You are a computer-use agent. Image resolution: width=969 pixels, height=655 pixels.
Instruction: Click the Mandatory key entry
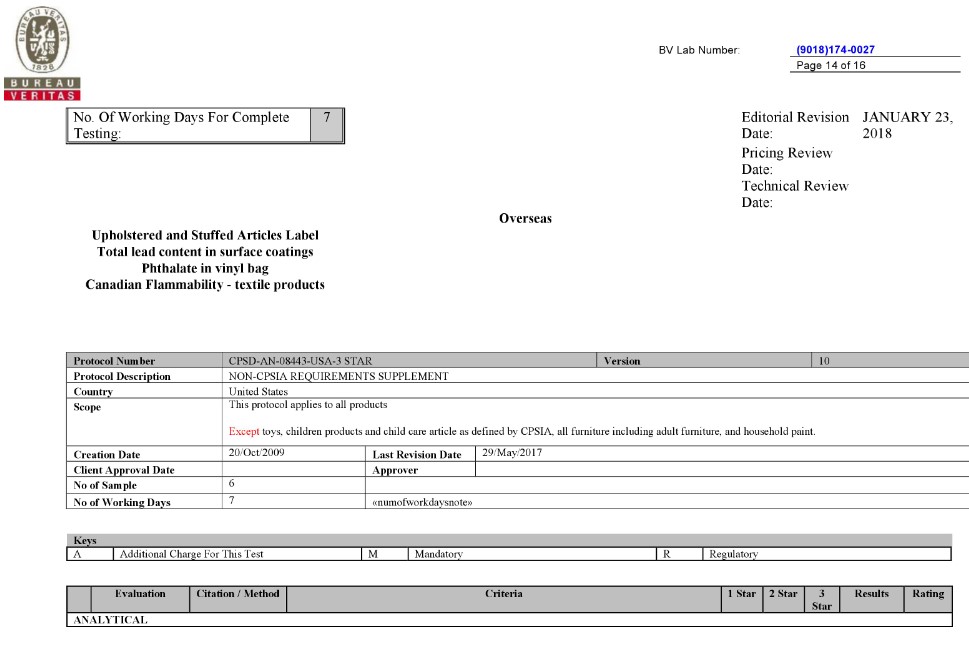[438, 554]
